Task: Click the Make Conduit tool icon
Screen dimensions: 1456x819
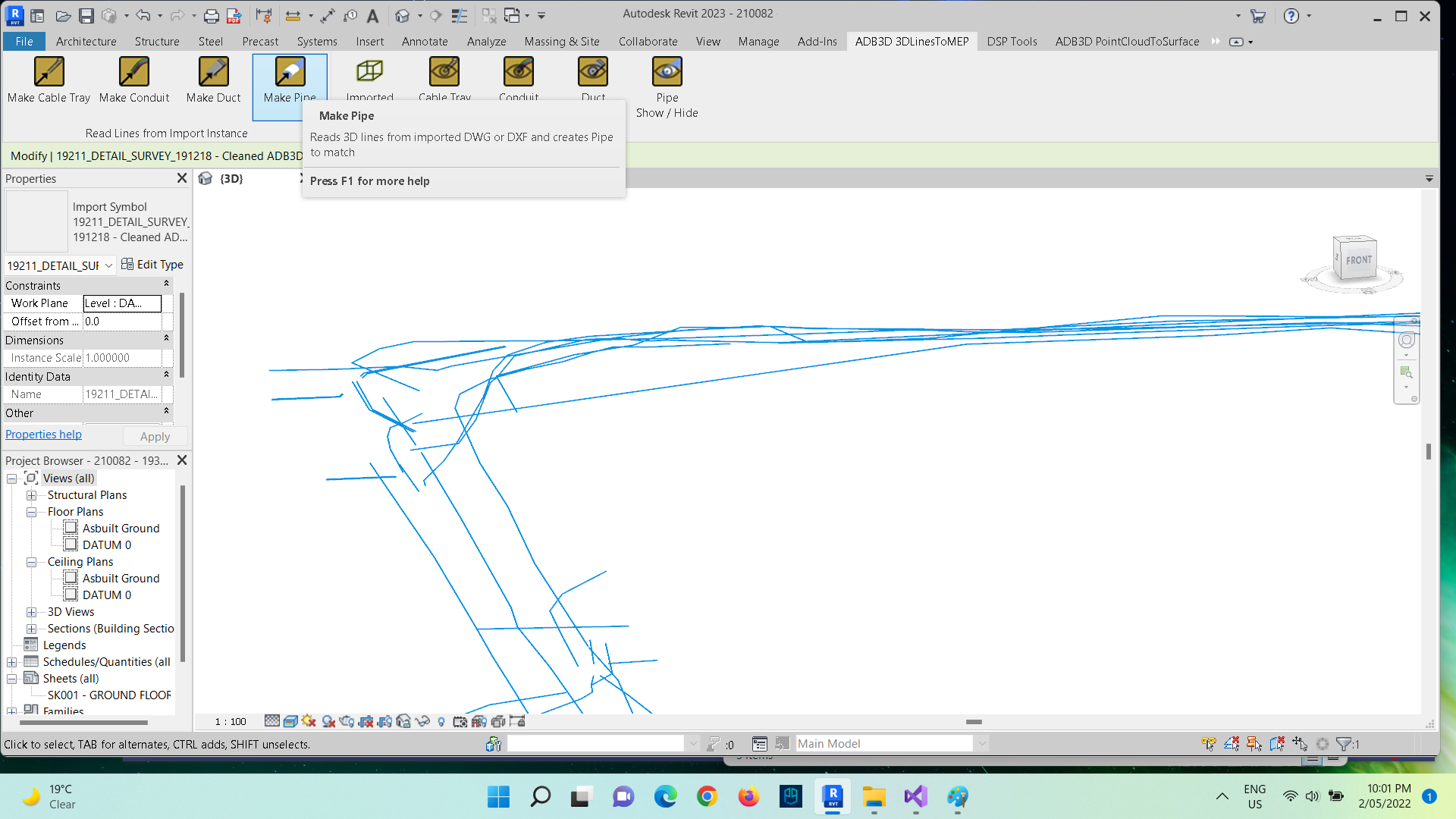Action: click(x=134, y=72)
